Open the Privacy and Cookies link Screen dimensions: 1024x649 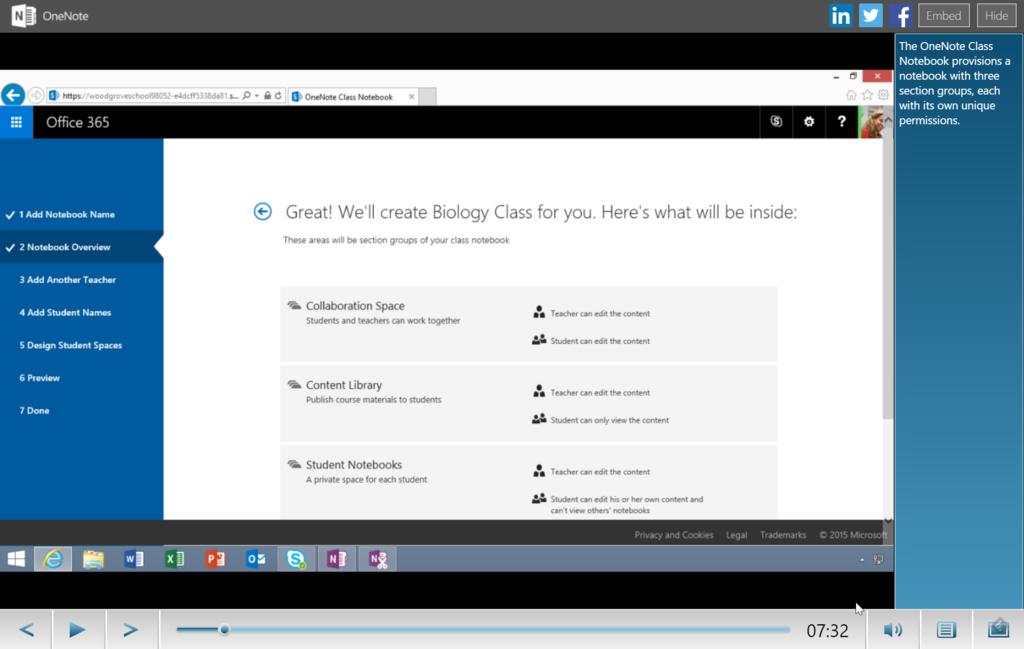pyautogui.click(x=673, y=535)
